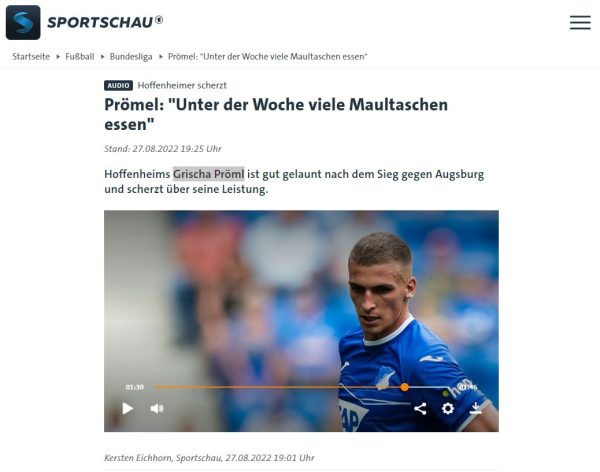Click the orange playback position handle
Viewport: 600px width, 472px height.
(404, 387)
